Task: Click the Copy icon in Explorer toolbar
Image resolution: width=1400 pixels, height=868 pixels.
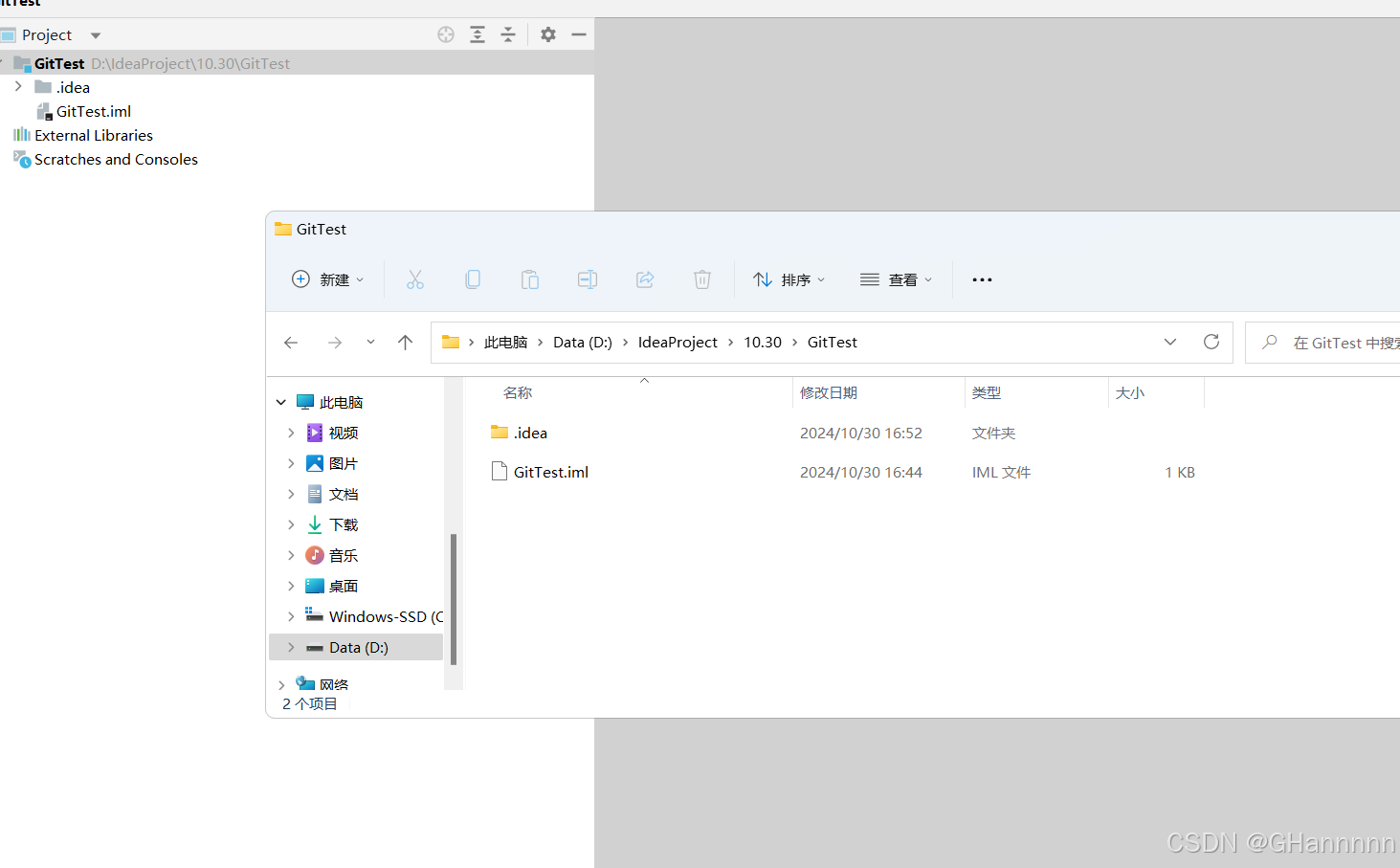Action: tap(473, 278)
